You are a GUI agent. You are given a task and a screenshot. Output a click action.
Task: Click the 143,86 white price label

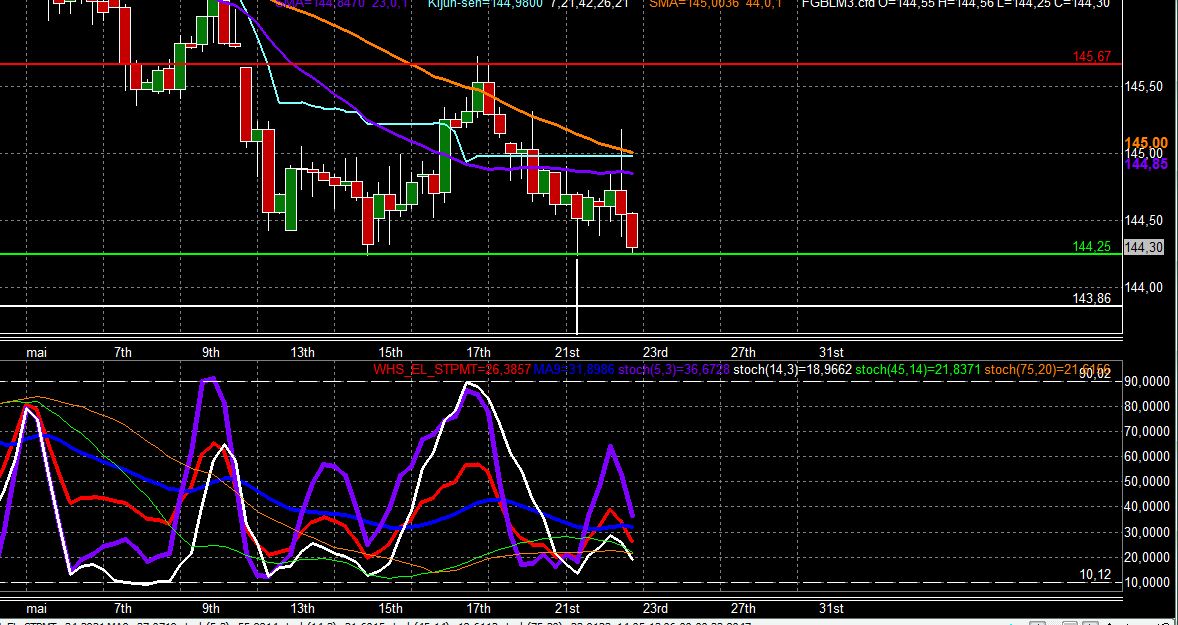pos(1092,298)
